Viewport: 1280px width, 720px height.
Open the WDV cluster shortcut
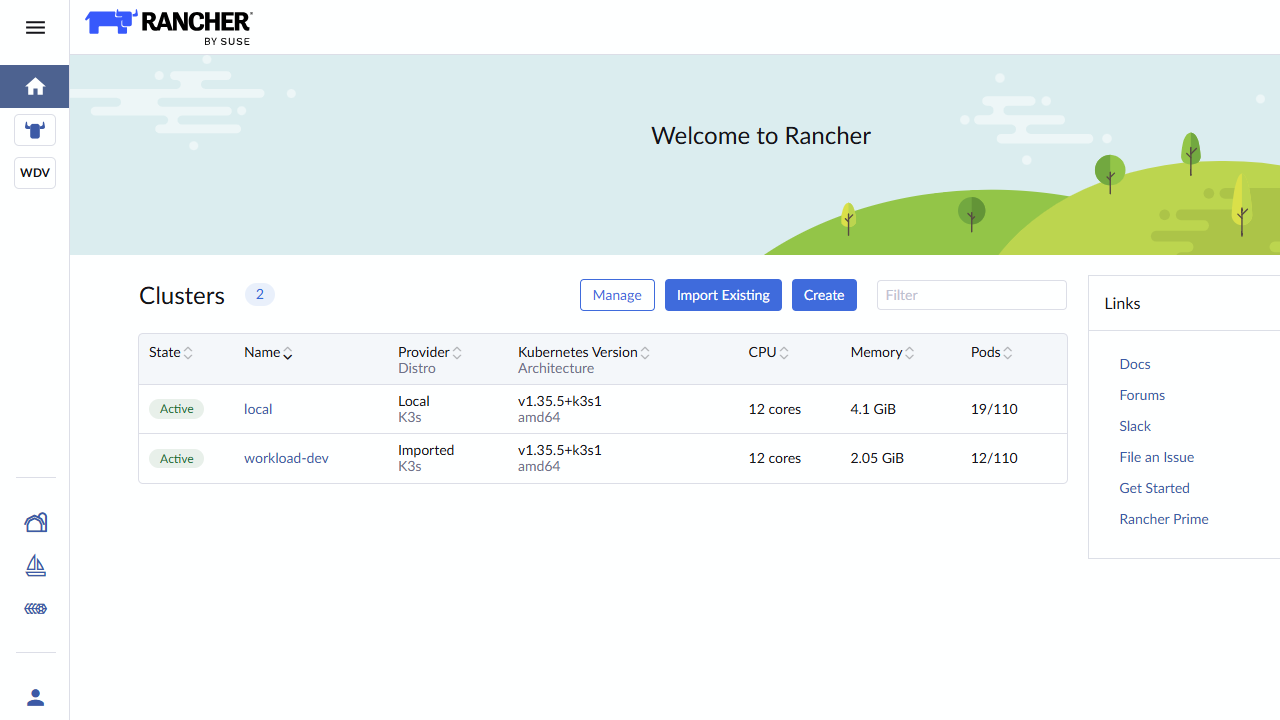coord(35,173)
